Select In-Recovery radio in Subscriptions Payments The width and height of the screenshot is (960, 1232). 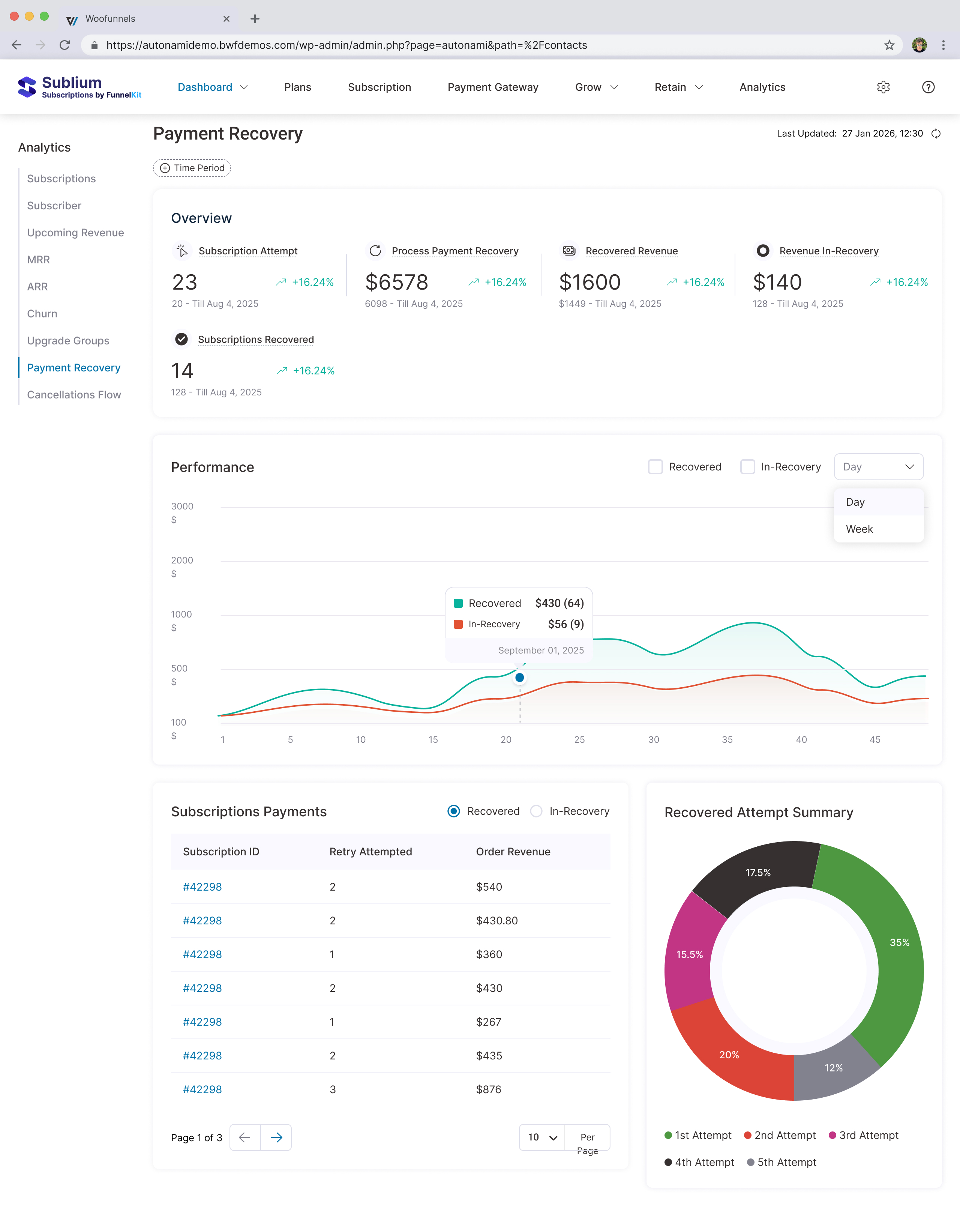[536, 811]
